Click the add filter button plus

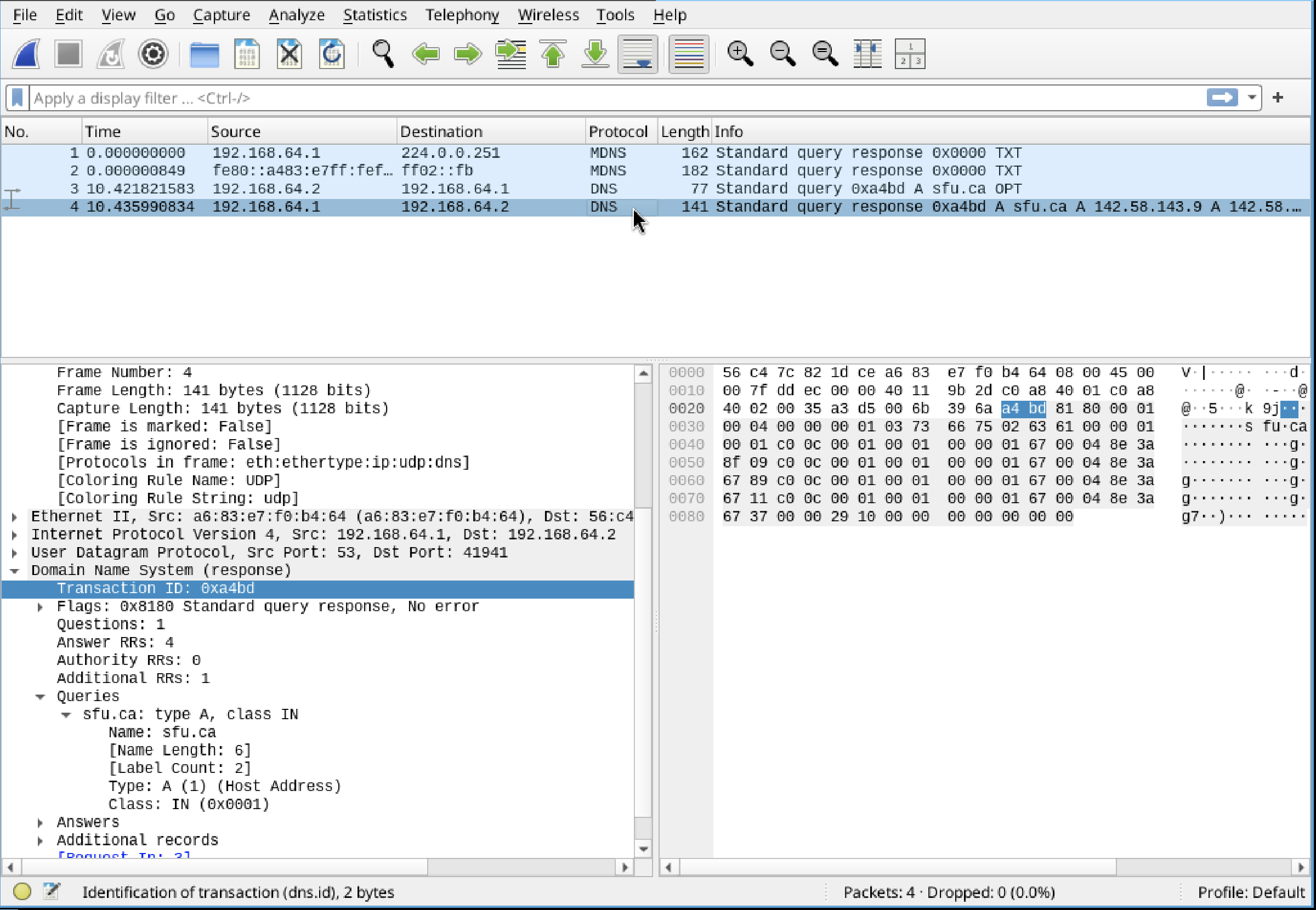[1277, 98]
